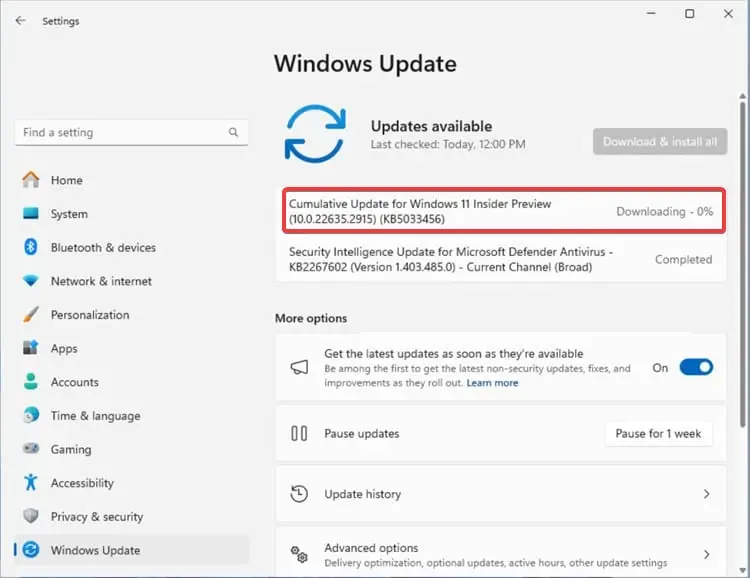Turn off the get latest updates toggle
This screenshot has height=578, width=750.
click(x=696, y=367)
